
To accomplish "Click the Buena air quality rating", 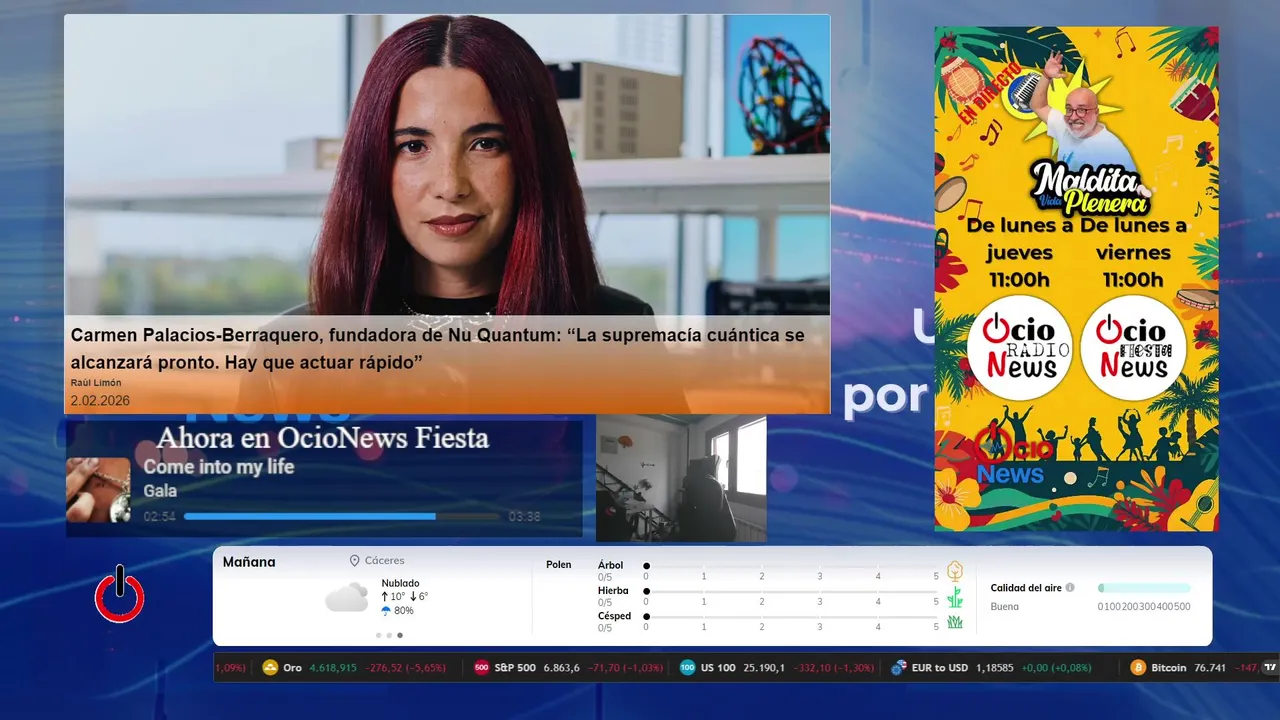I will click(x=1005, y=606).
